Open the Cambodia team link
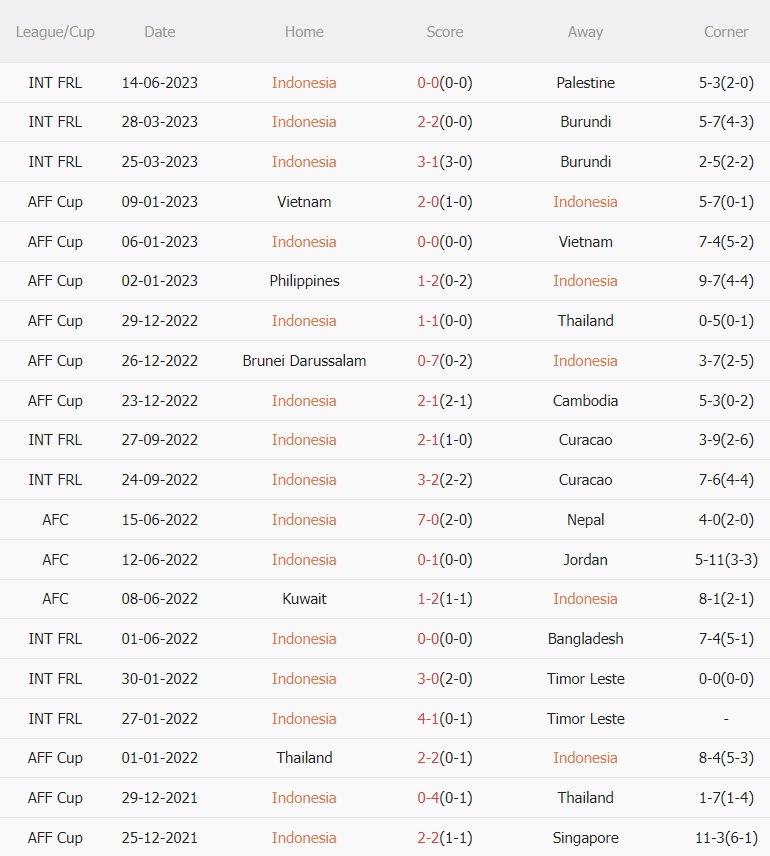This screenshot has width=770, height=856. (x=585, y=401)
